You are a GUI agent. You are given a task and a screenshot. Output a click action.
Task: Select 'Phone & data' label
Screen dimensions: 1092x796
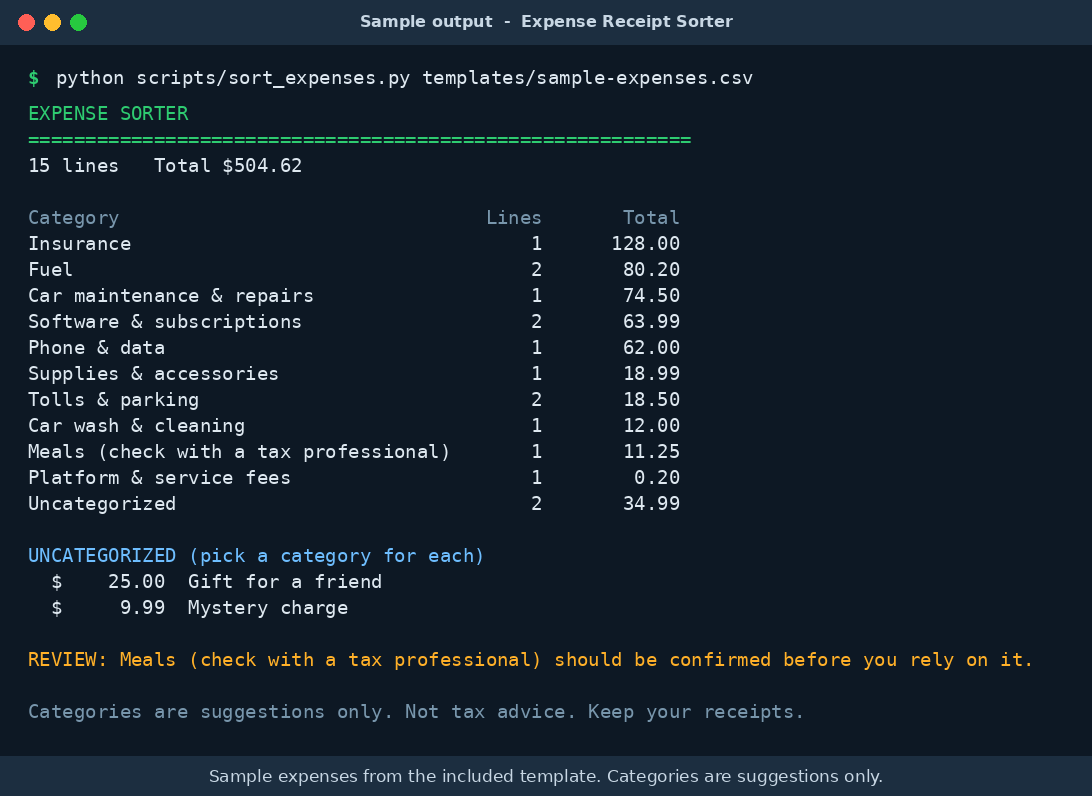[x=96, y=348]
